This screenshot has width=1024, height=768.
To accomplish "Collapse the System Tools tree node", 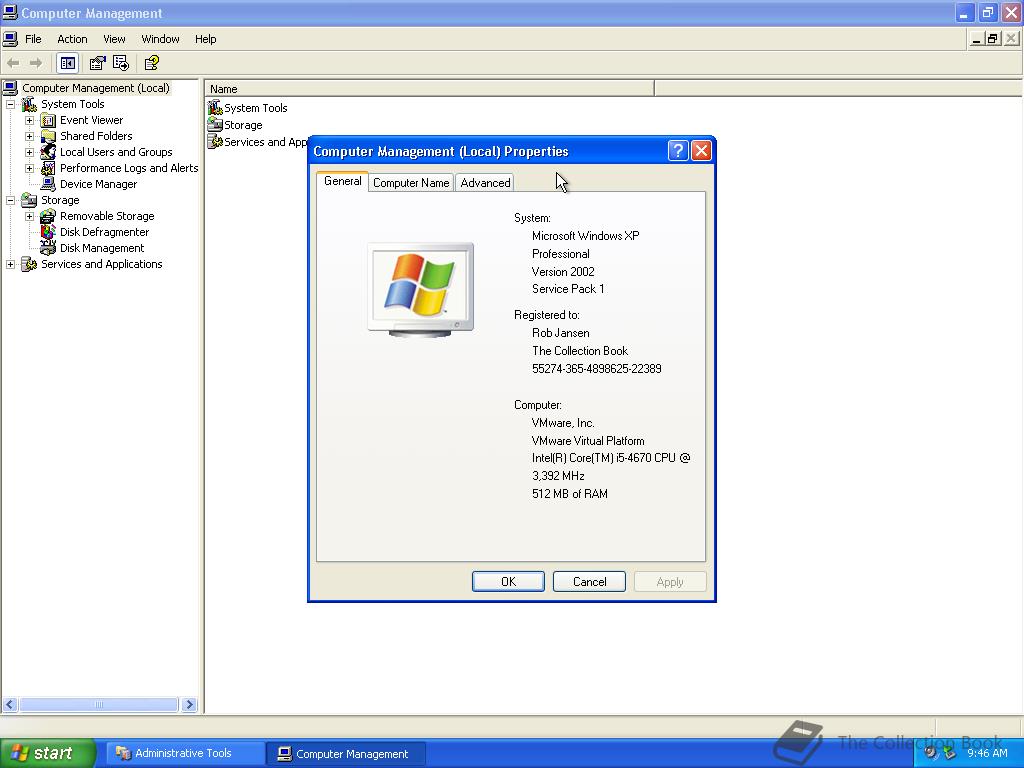I will pos(10,104).
